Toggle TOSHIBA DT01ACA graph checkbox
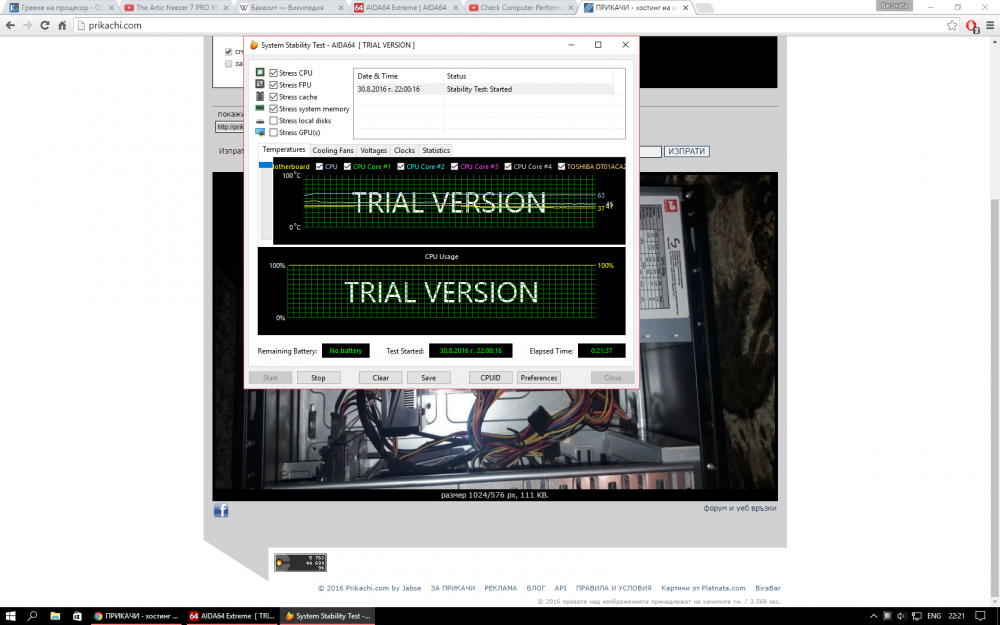Screen dimensions: 1000x625 tap(562, 166)
